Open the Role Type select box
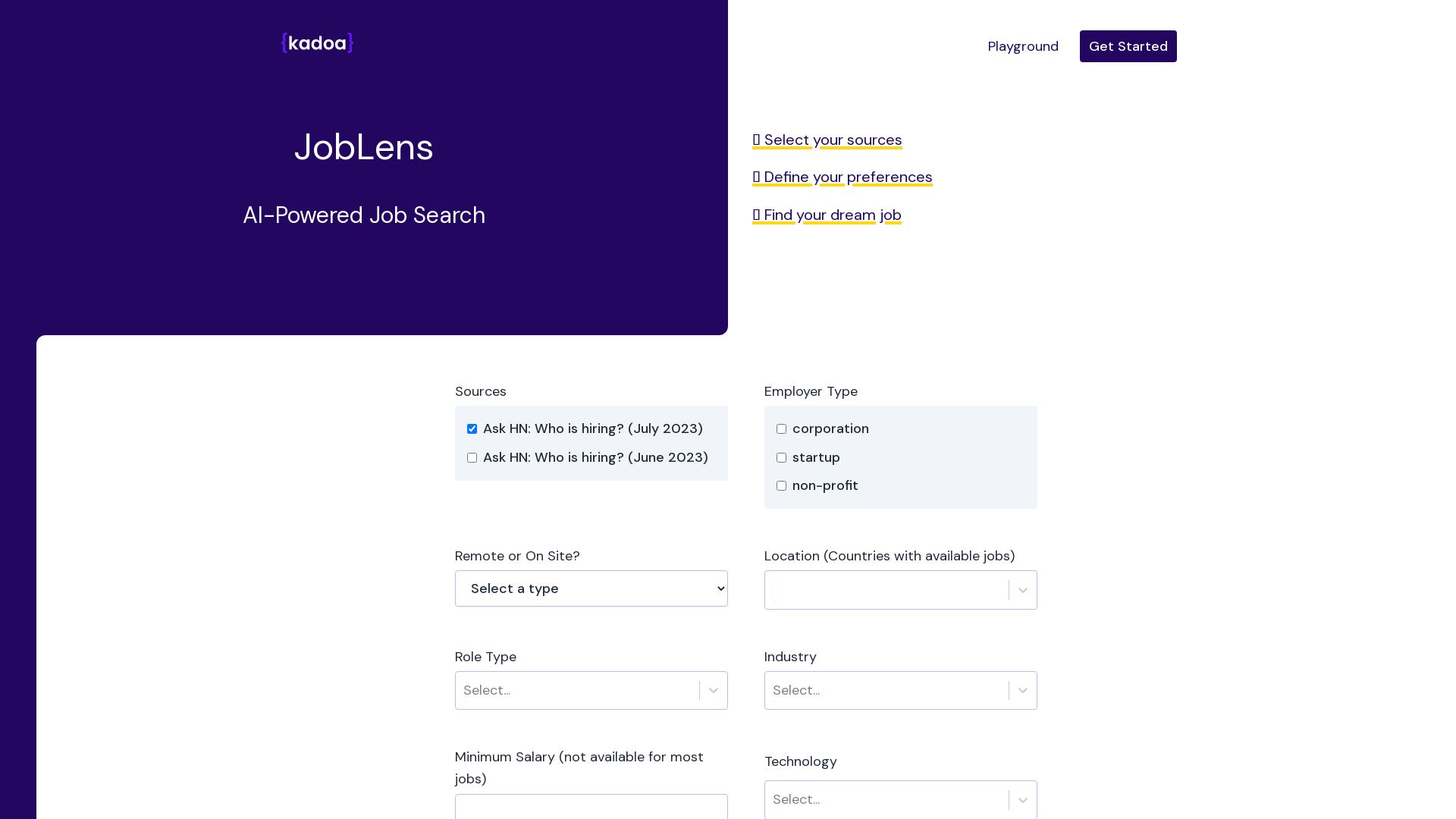Viewport: 1456px width, 819px height. coord(576,690)
